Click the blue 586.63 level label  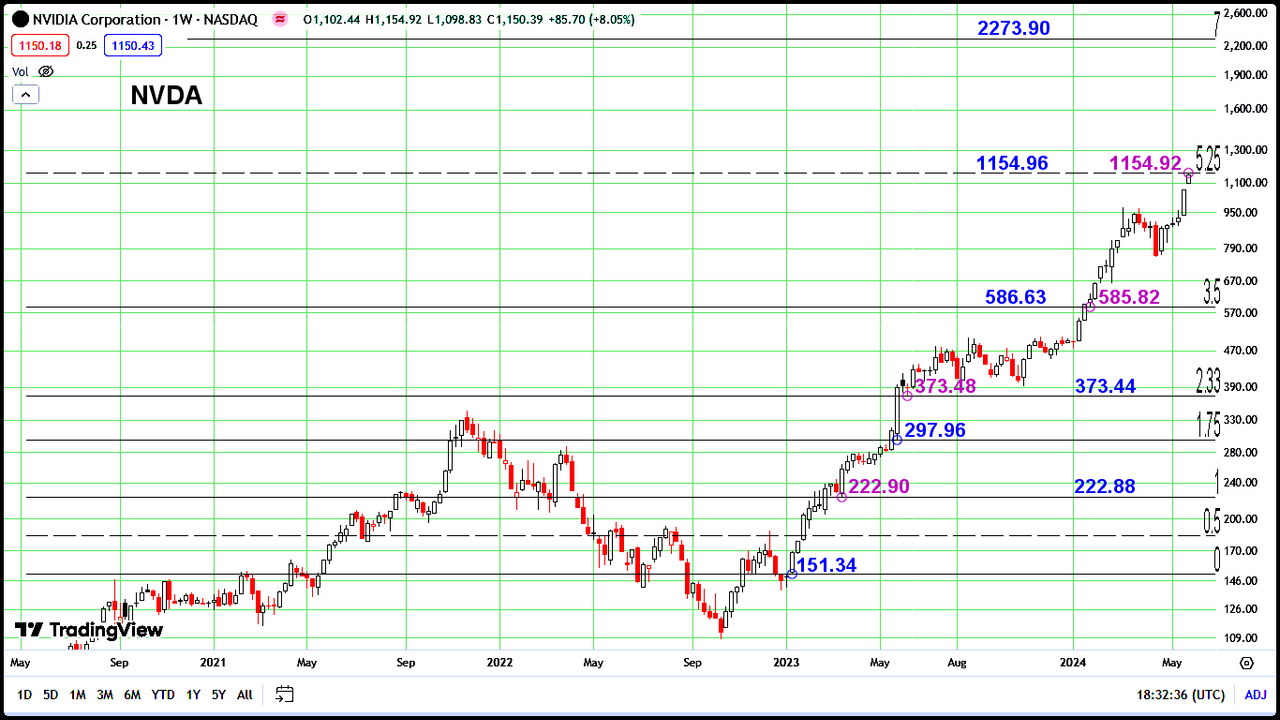1015,297
